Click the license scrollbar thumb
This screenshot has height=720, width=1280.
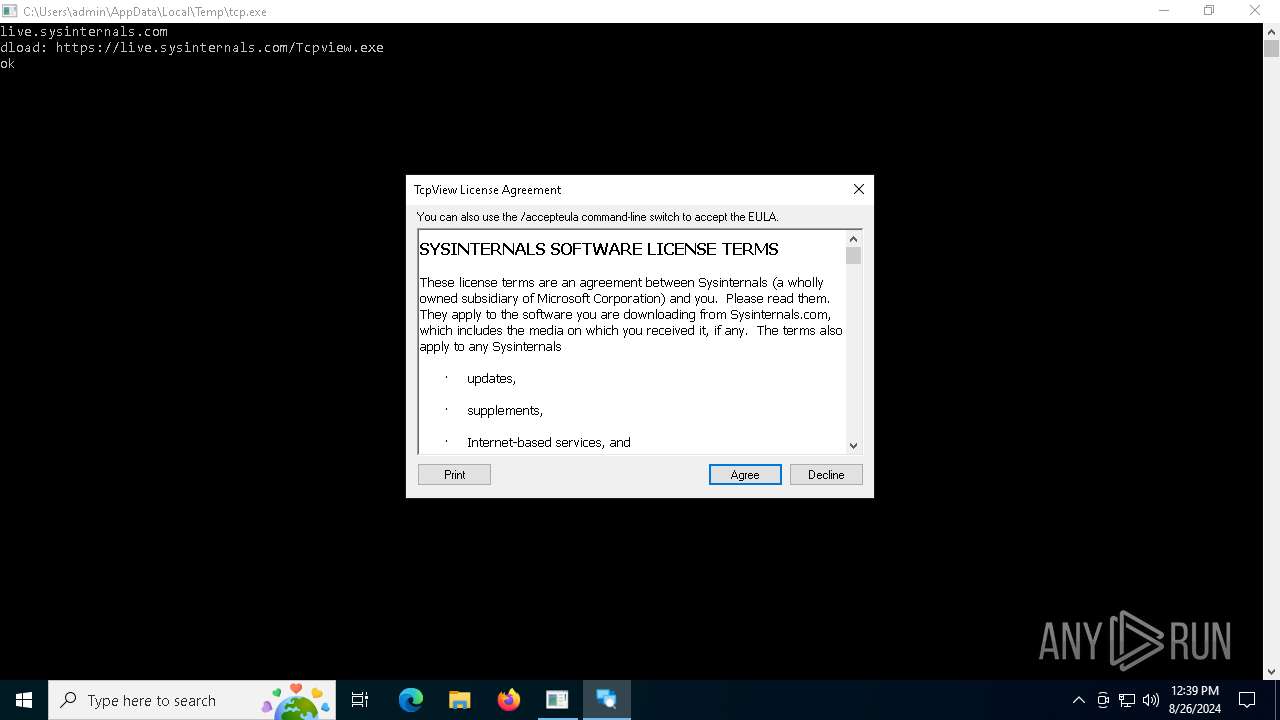[853, 256]
